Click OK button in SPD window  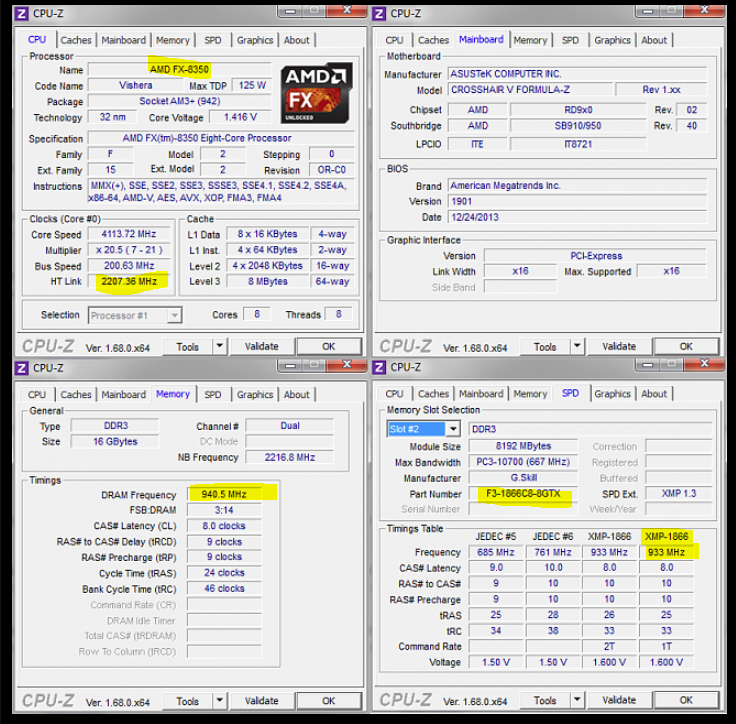[x=686, y=700]
